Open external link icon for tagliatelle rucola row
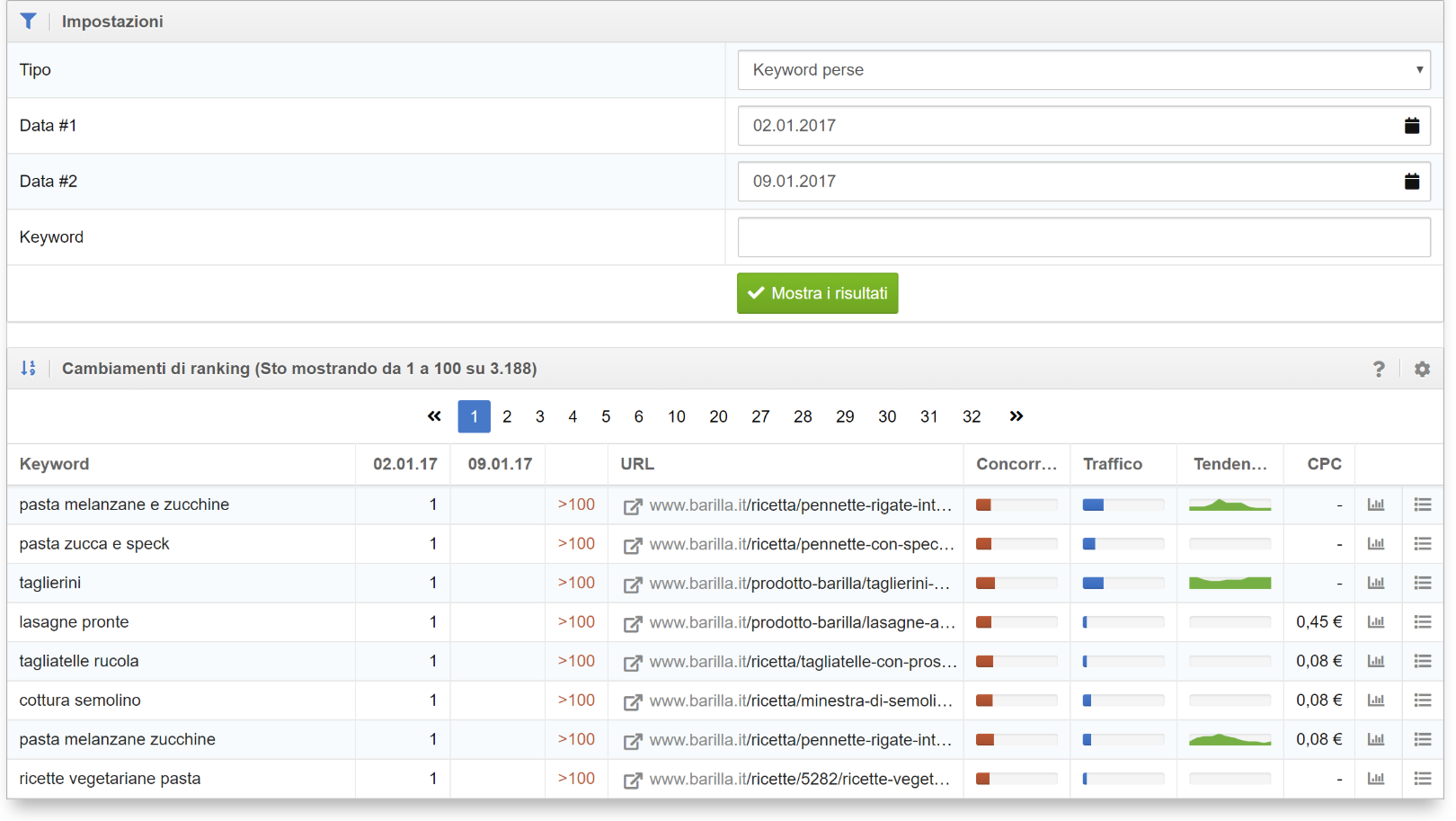This screenshot has width=1456, height=821. pyautogui.click(x=633, y=663)
